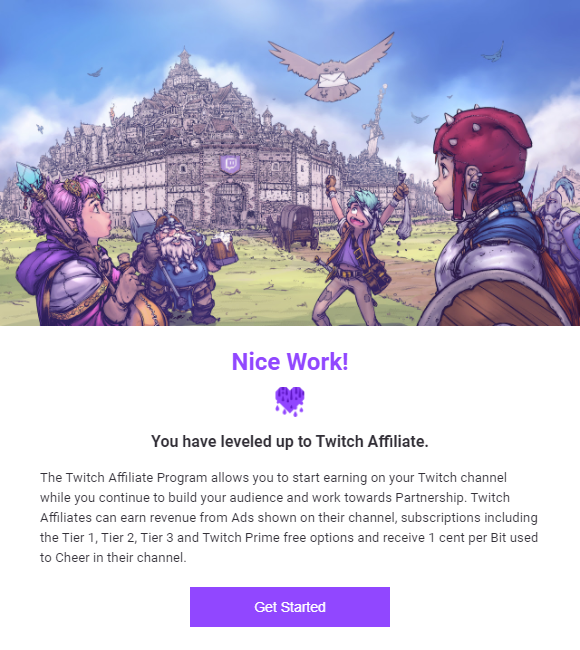Click the top spire of the castle
This screenshot has height=650, width=580.
[x=184, y=58]
